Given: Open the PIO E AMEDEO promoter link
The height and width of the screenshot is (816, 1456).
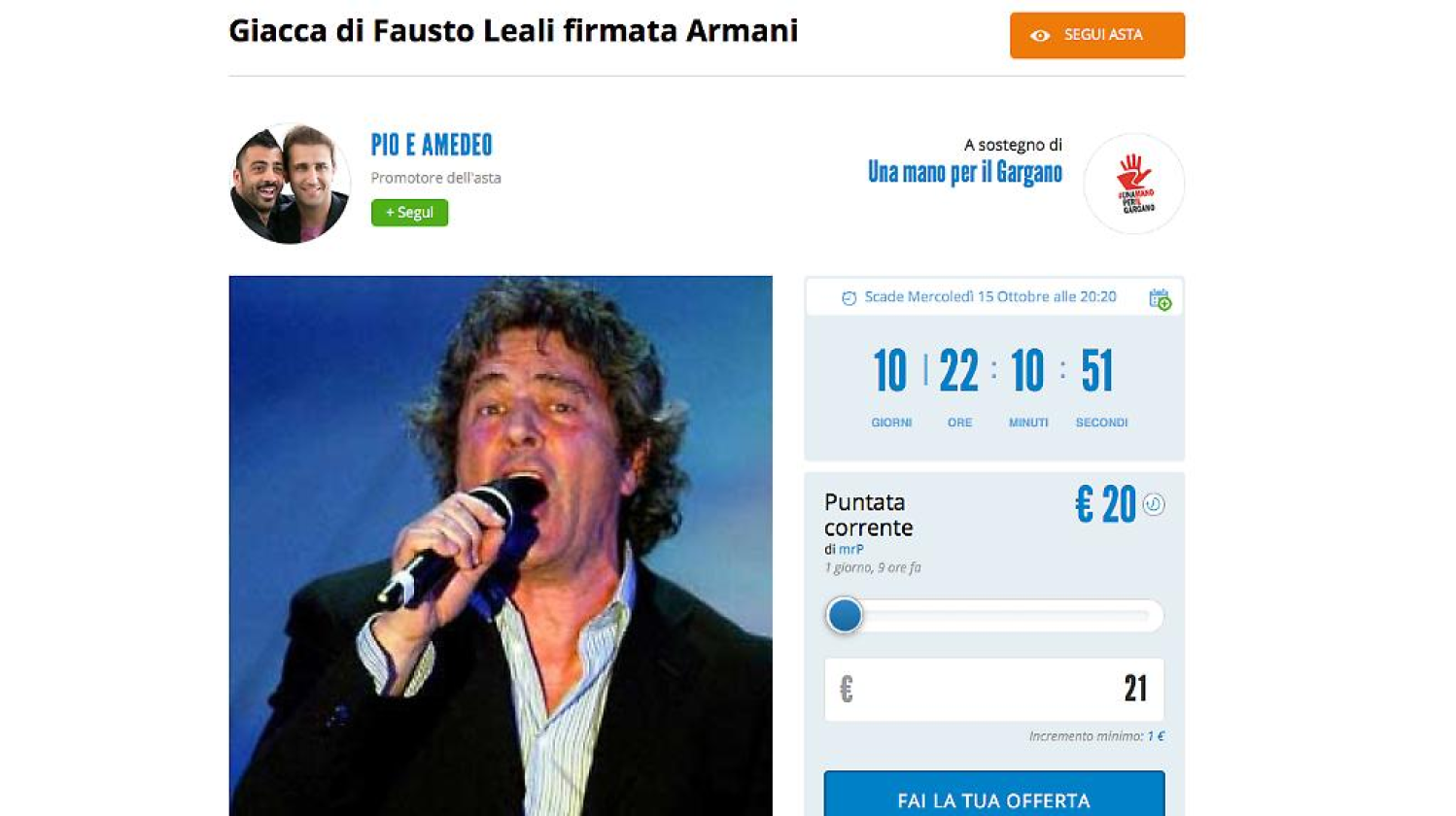Looking at the screenshot, I should tap(432, 146).
